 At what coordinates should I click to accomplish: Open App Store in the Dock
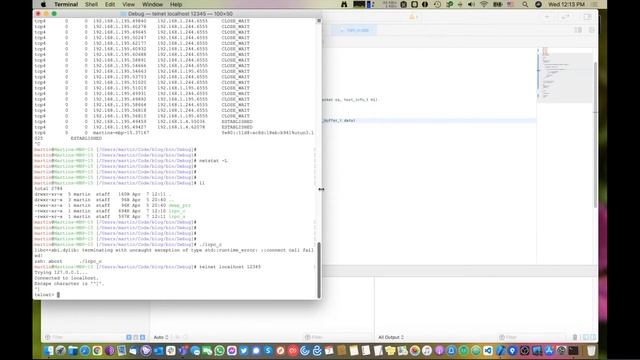[x=549, y=351]
